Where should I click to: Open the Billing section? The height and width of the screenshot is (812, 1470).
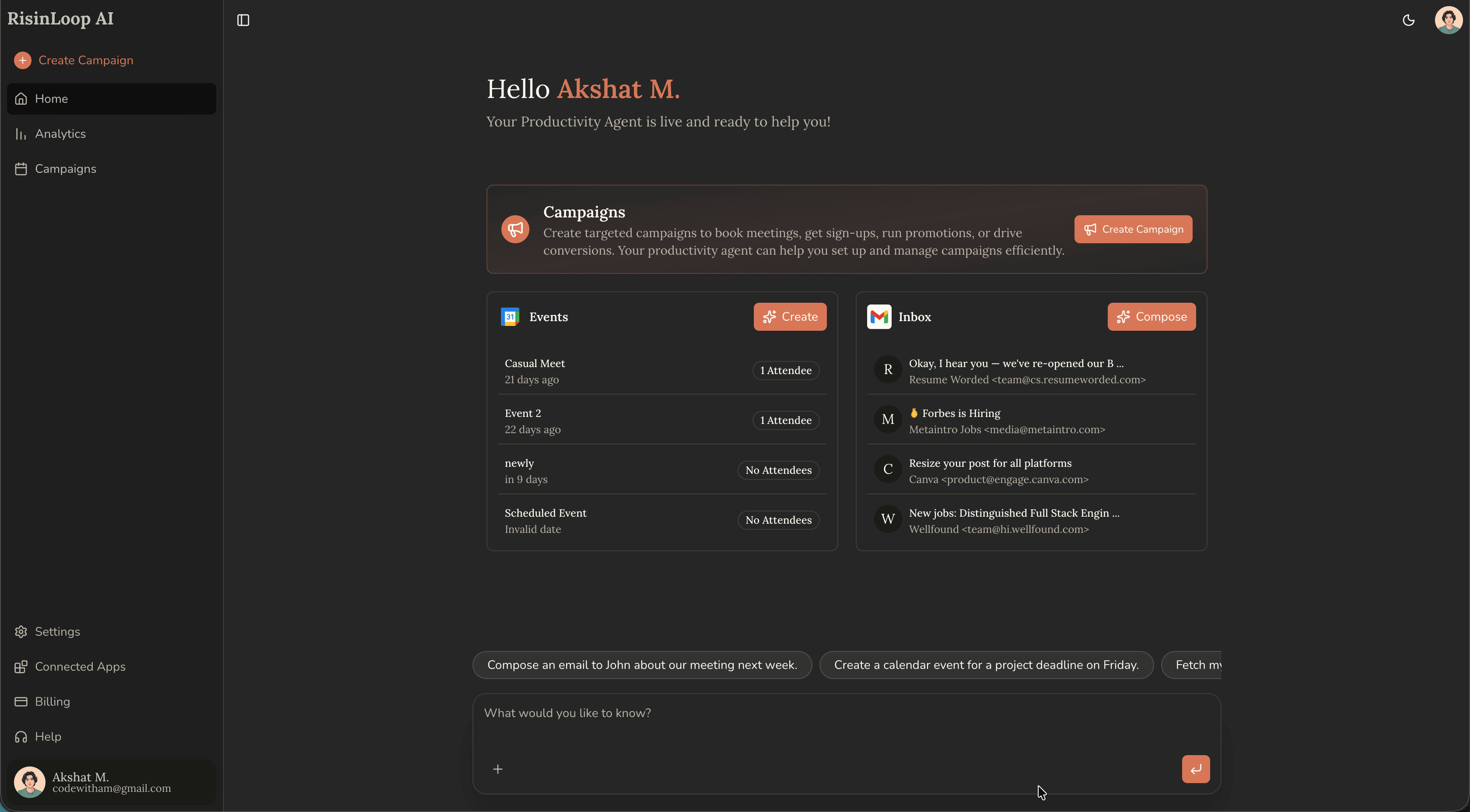coord(52,701)
